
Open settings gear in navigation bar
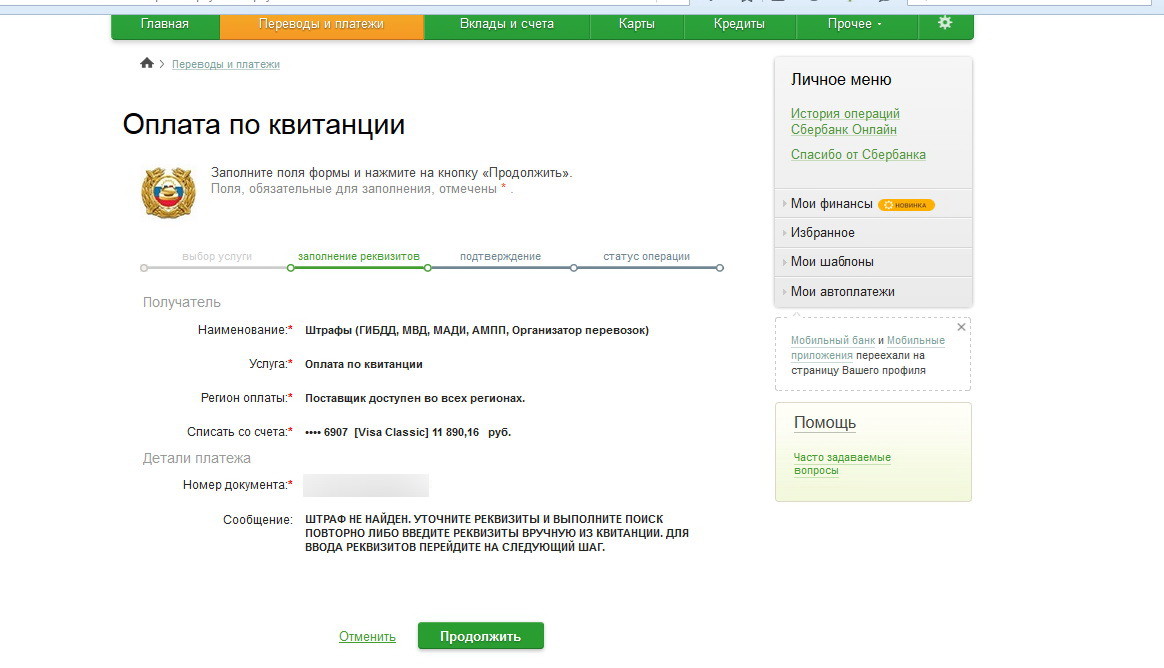click(945, 23)
